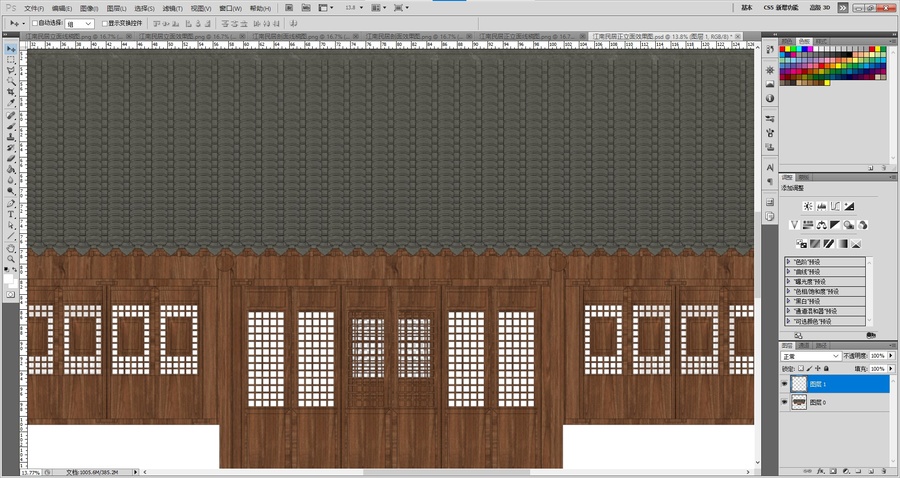Enable the 自动选择 checkbox
Screen dimensions: 900x478
tap(34, 24)
